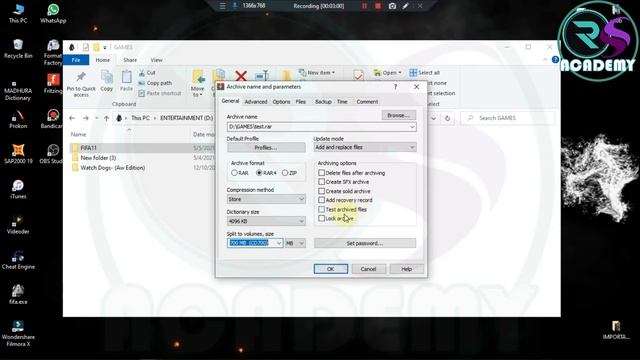Select the ZIP archive format option
This screenshot has width=640, height=360.
tap(289, 173)
